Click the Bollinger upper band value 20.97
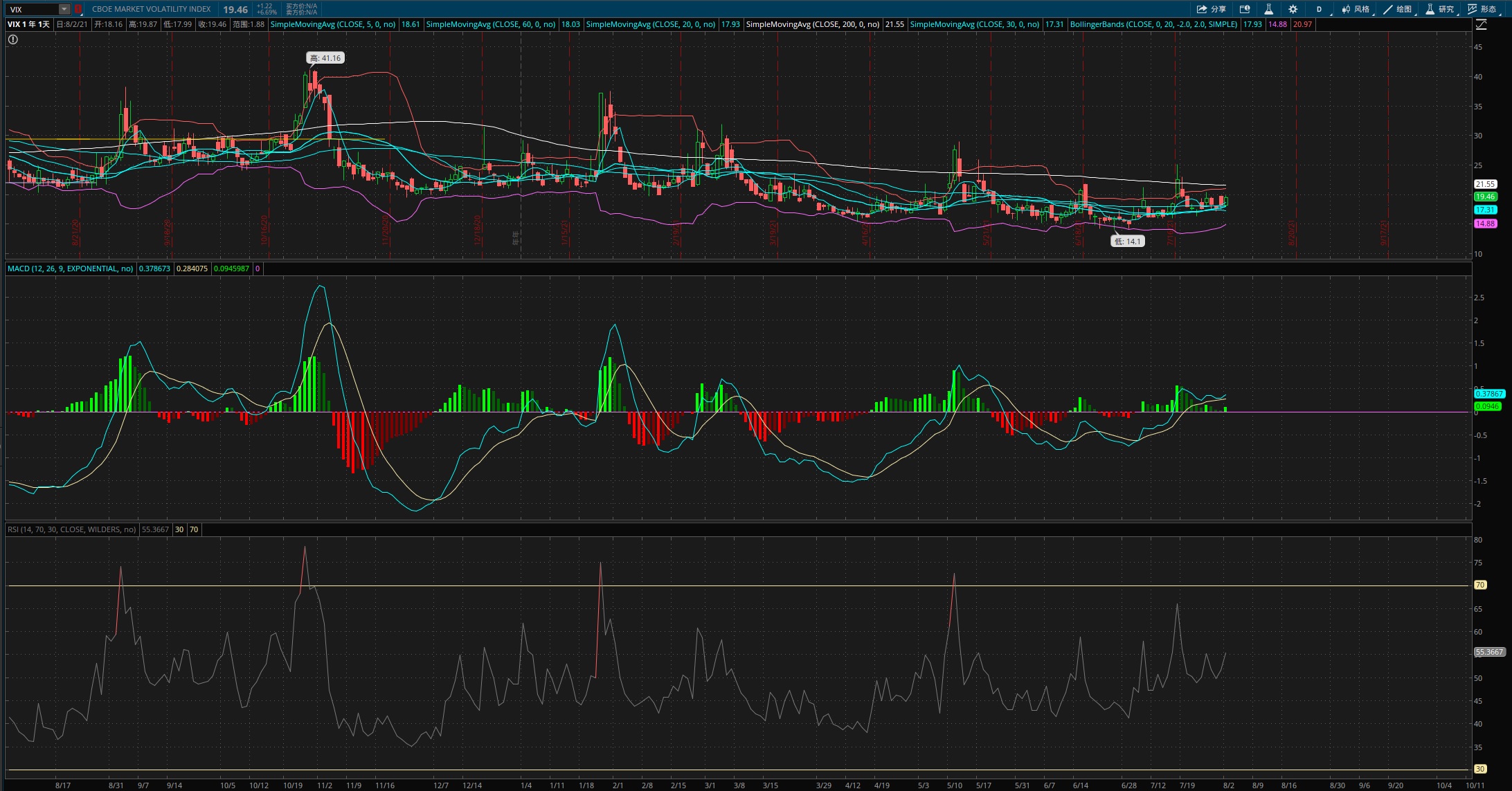Viewport: 1512px width, 791px height. click(1302, 24)
